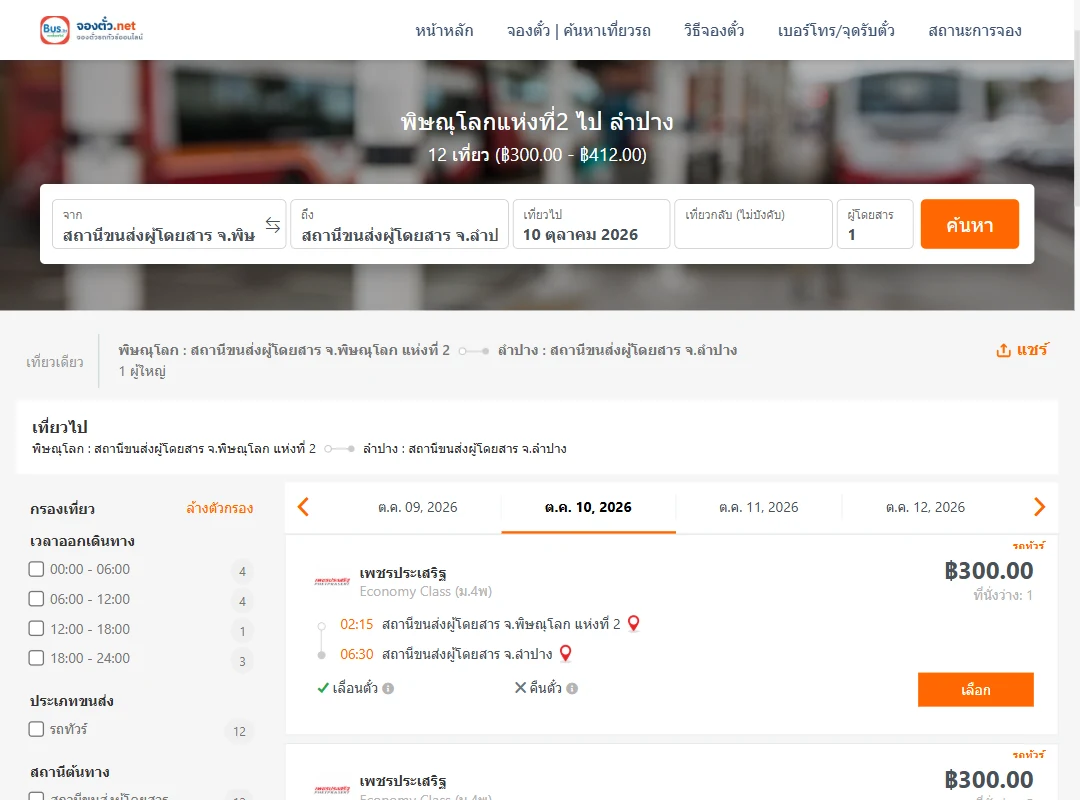Screen dimensions: 1080x800
Task: Tick the 06:00 - 12:00 departure filter
Action: (x=37, y=599)
